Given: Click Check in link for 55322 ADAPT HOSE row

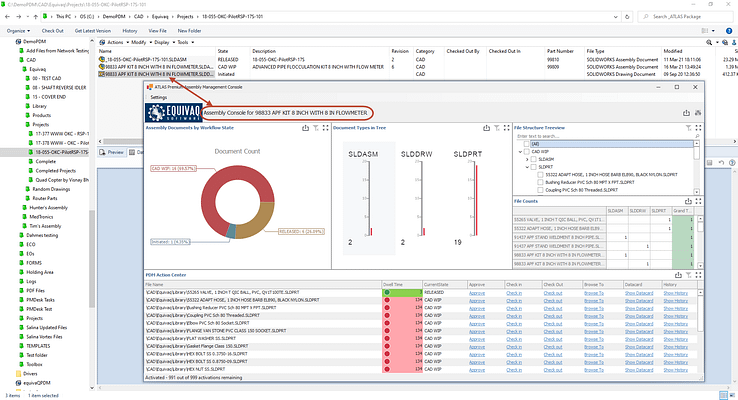Looking at the screenshot, I should point(514,300).
